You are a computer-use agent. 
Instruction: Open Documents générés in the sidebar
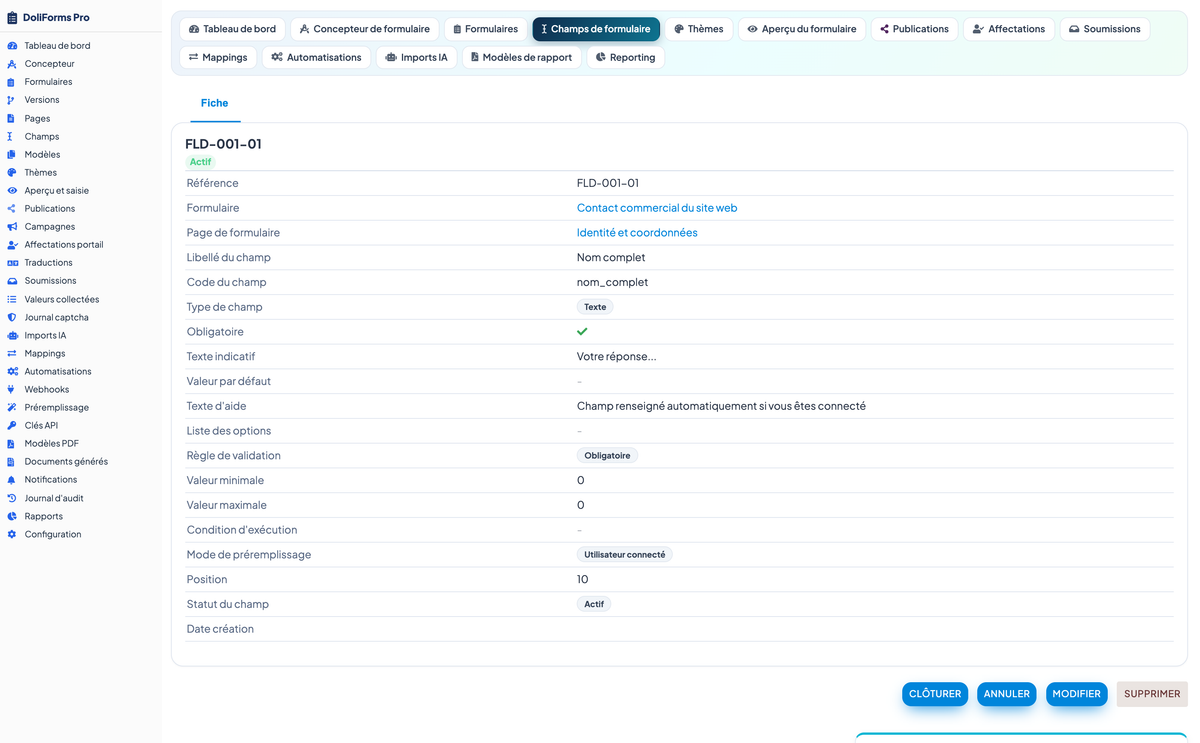(66, 462)
